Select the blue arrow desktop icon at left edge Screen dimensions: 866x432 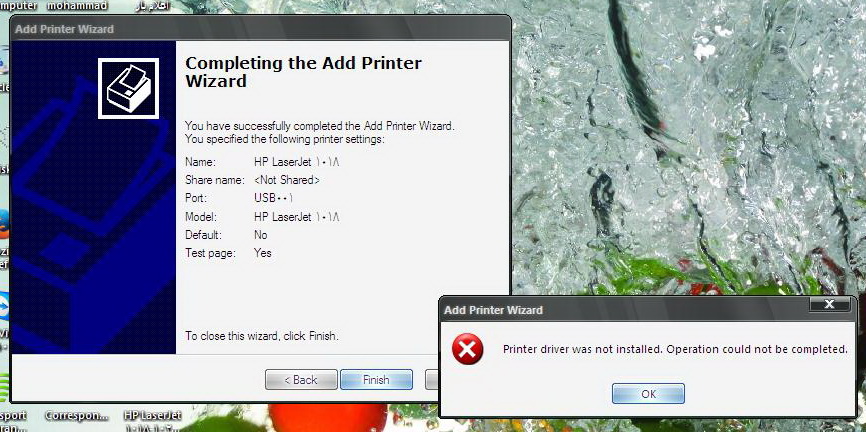(4, 308)
